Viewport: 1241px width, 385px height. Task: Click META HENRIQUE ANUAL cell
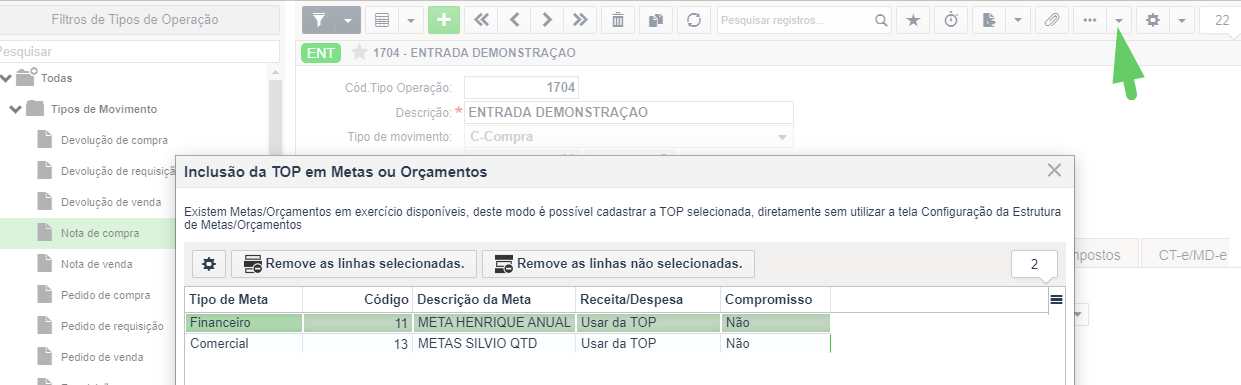pos(494,323)
